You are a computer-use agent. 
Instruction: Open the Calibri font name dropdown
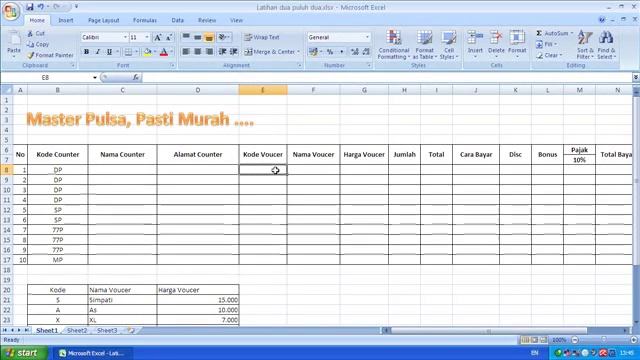125,37
